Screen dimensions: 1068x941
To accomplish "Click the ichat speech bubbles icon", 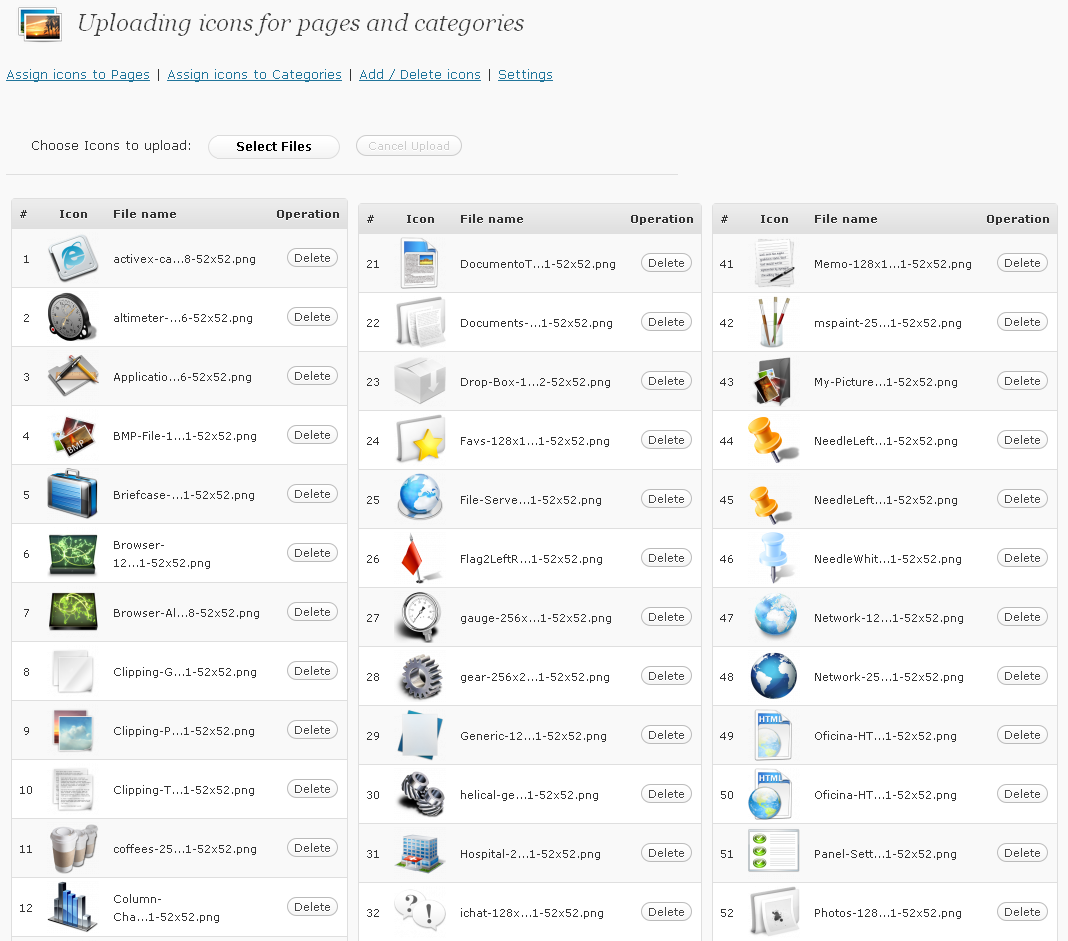I will 420,912.
